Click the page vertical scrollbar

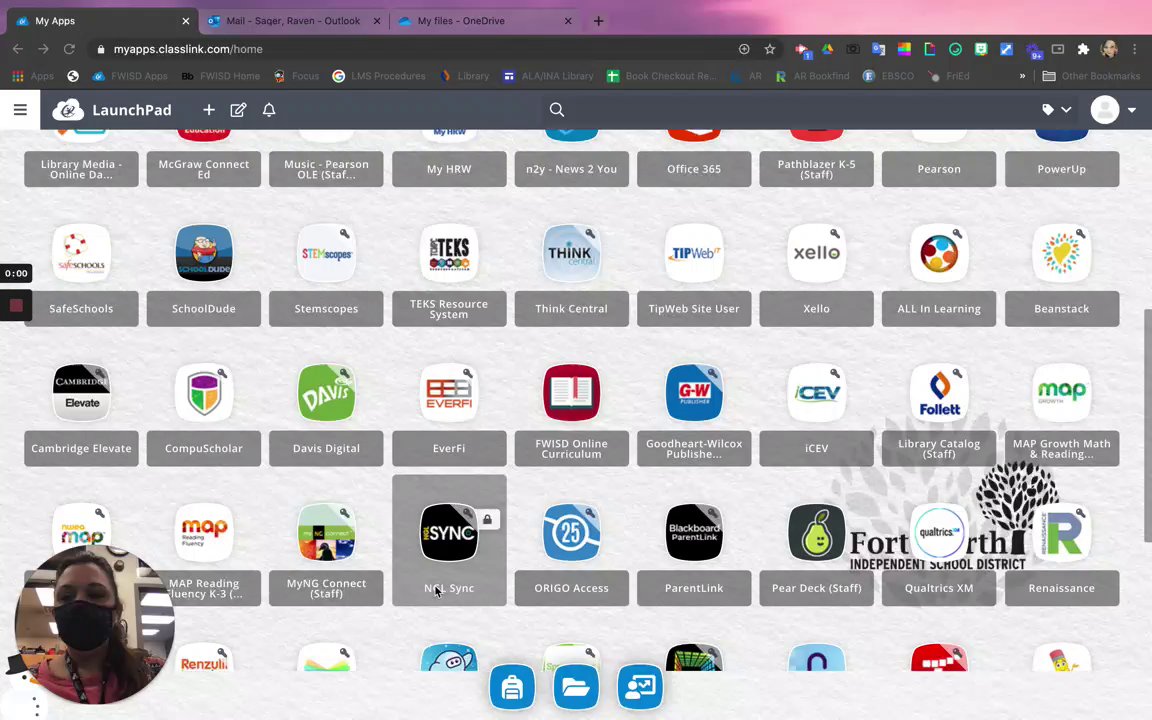pyautogui.click(x=1148, y=426)
